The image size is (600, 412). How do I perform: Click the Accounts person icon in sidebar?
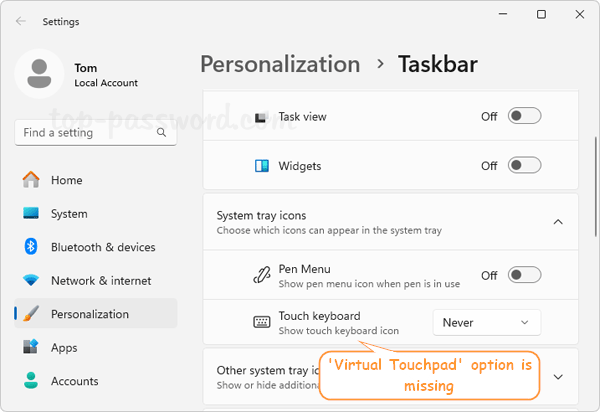(31, 381)
